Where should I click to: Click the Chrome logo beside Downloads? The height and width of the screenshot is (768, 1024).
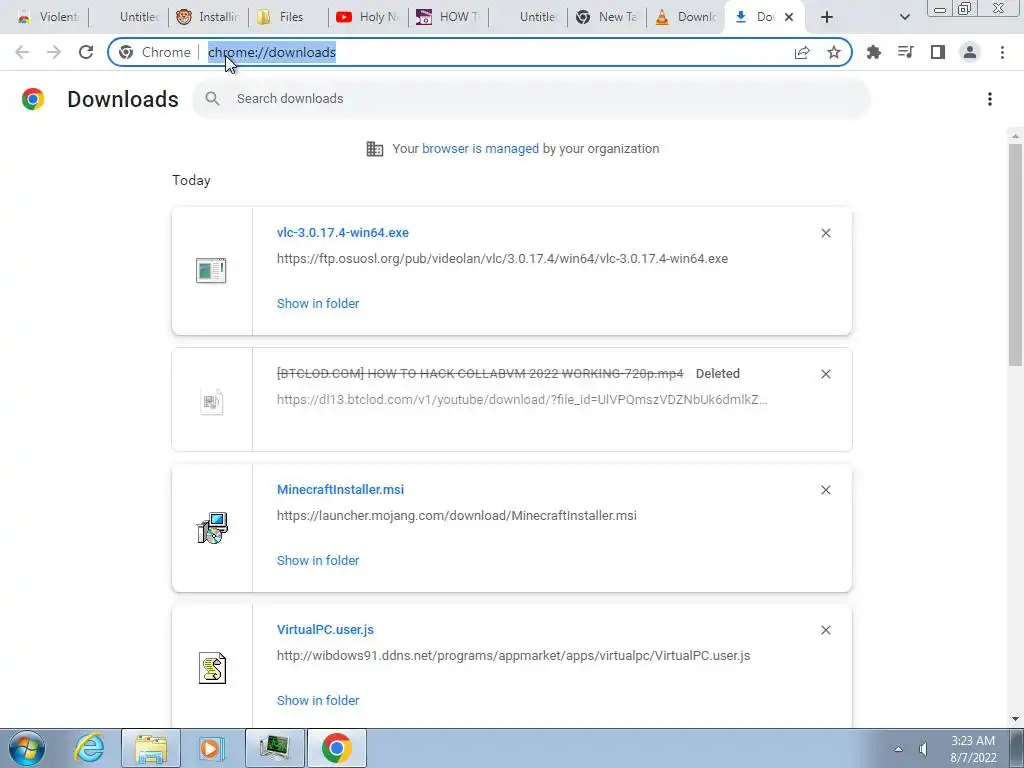33,99
